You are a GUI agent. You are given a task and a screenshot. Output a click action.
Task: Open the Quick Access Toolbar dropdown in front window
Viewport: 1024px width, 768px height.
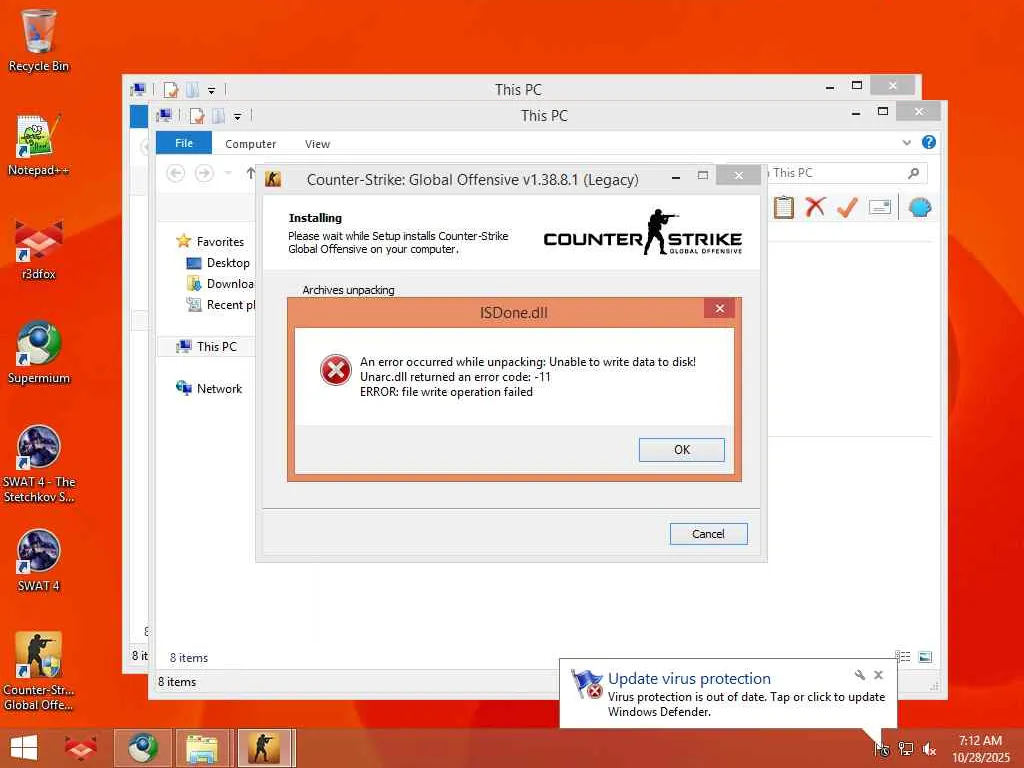238,117
